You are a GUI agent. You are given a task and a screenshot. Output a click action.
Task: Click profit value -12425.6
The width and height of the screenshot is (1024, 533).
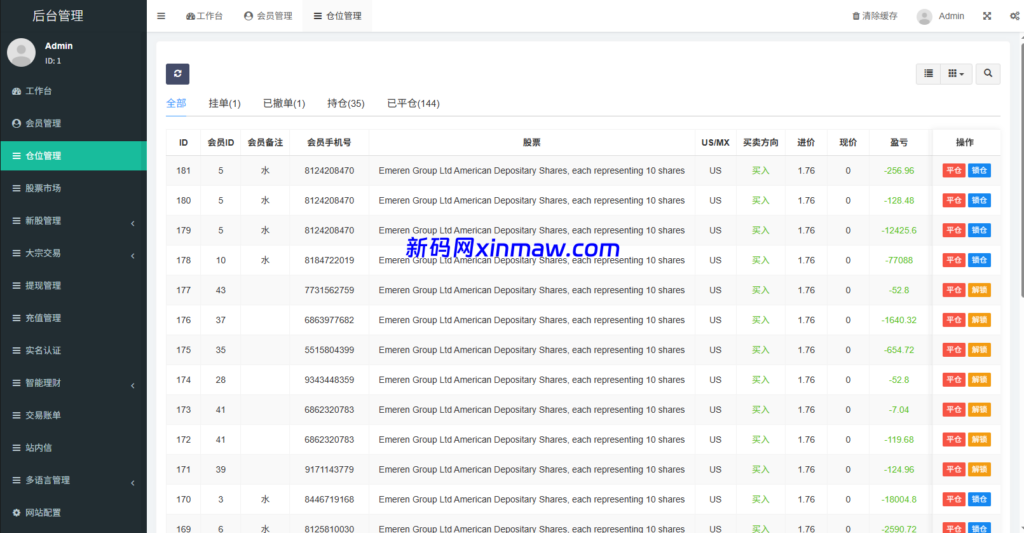pos(899,231)
